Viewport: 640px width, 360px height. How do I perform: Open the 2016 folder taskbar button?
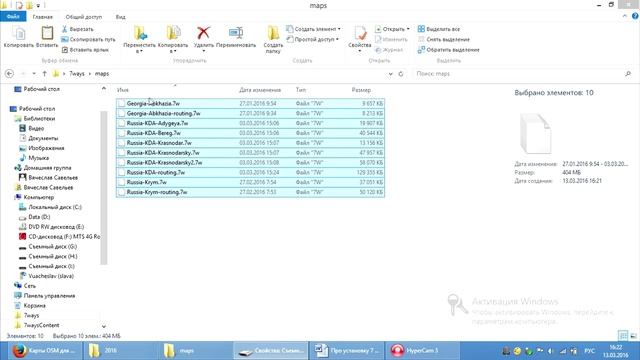pyautogui.click(x=120, y=351)
